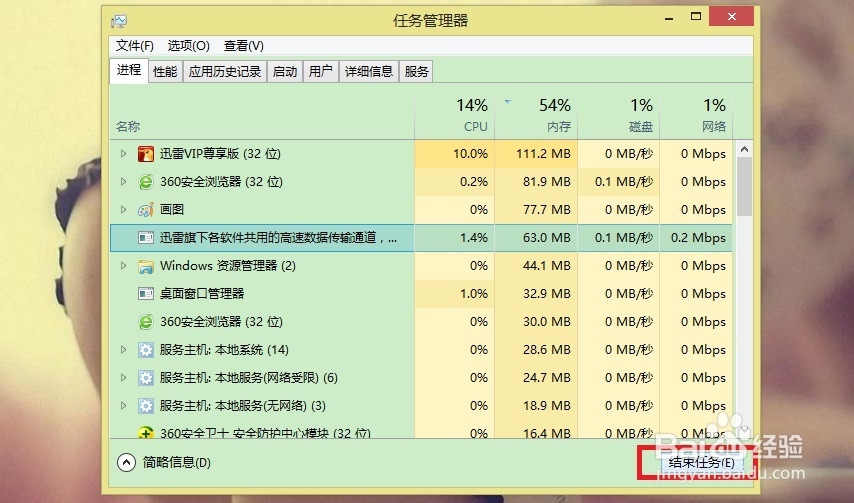Screen dimensions: 854x503
Task: Click the 24.7 MB memory cell
Action: pyautogui.click(x=536, y=378)
